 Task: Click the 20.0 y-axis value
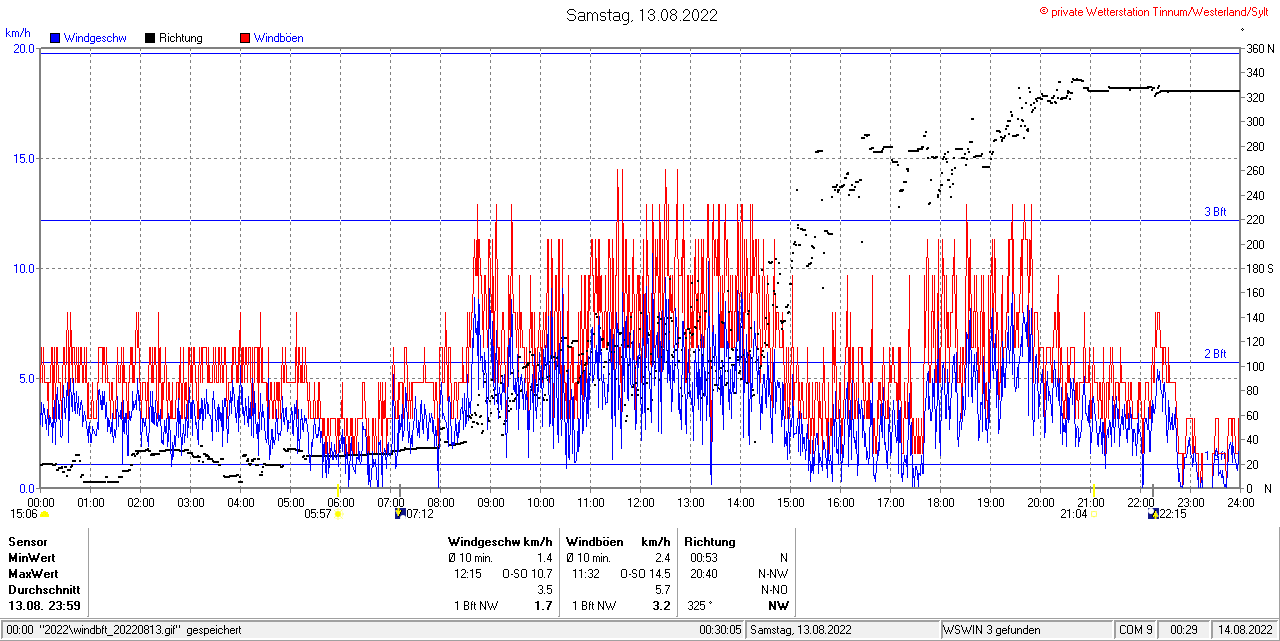[22, 48]
